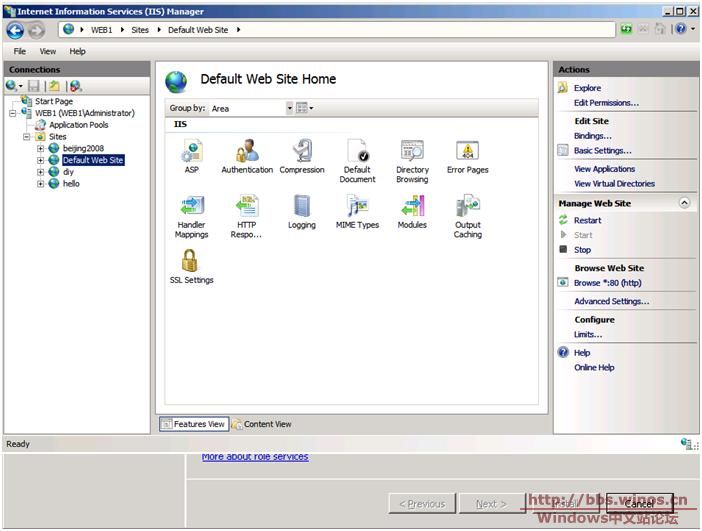The image size is (702, 531).
Task: Open dropdown arrow after WEB1 in breadcrumb
Action: click(x=122, y=30)
